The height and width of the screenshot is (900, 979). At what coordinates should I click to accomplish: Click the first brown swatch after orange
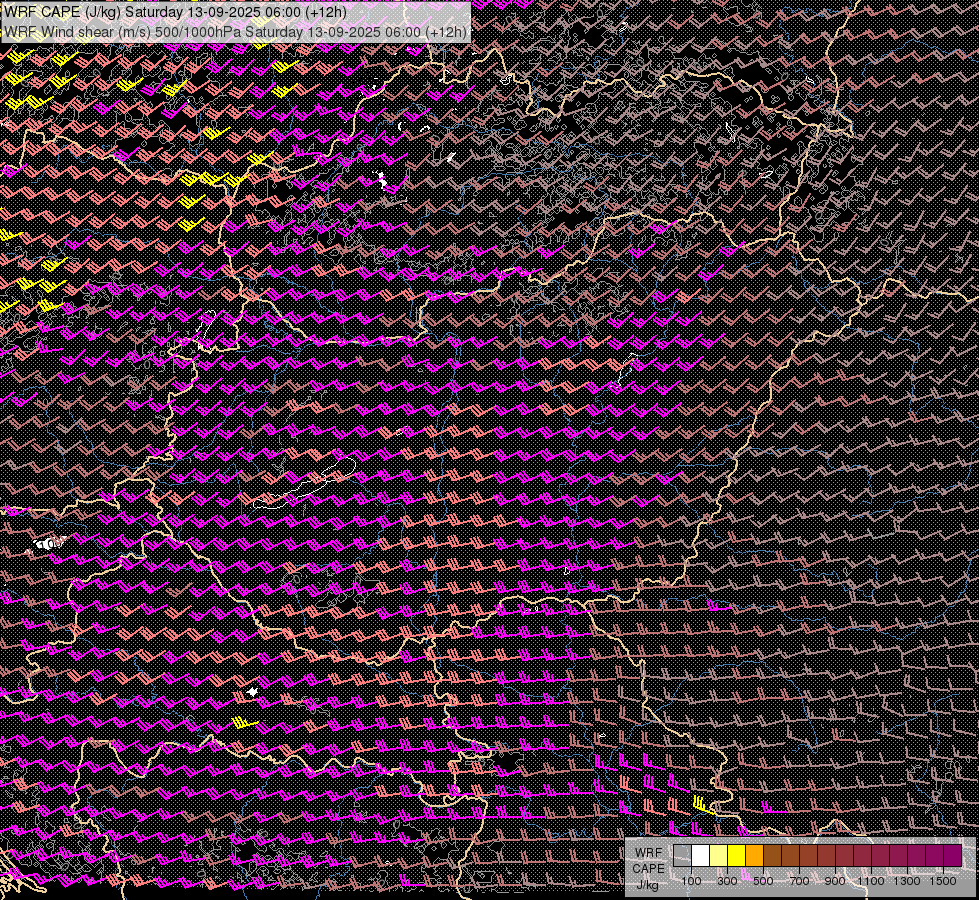tap(772, 856)
